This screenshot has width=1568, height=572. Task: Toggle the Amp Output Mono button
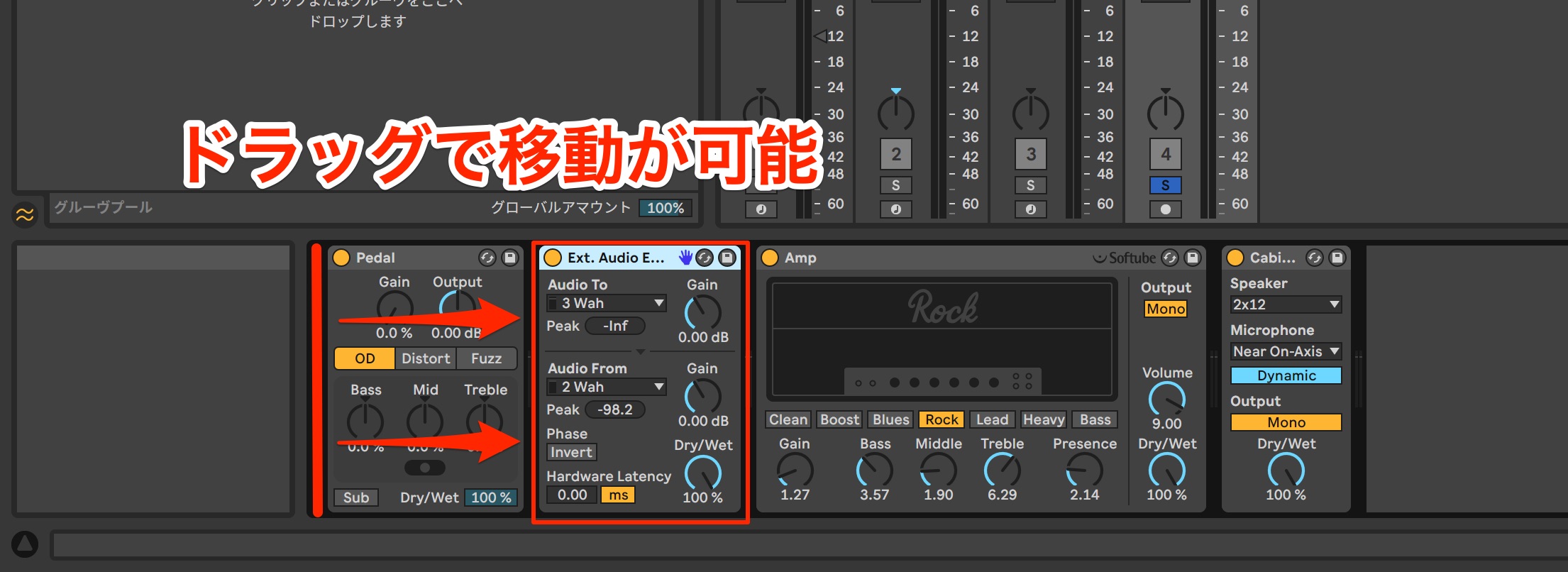point(1166,309)
